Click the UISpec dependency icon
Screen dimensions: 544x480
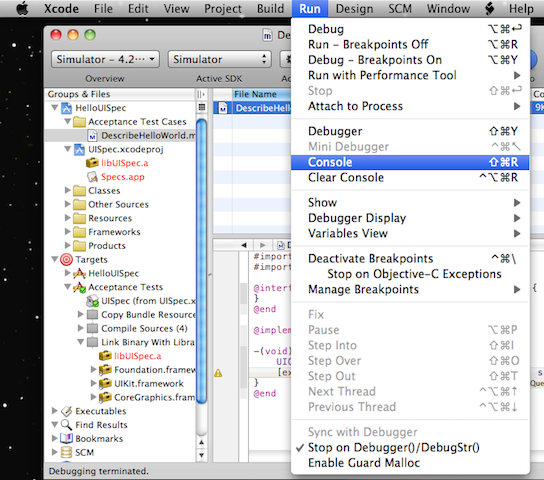point(93,301)
